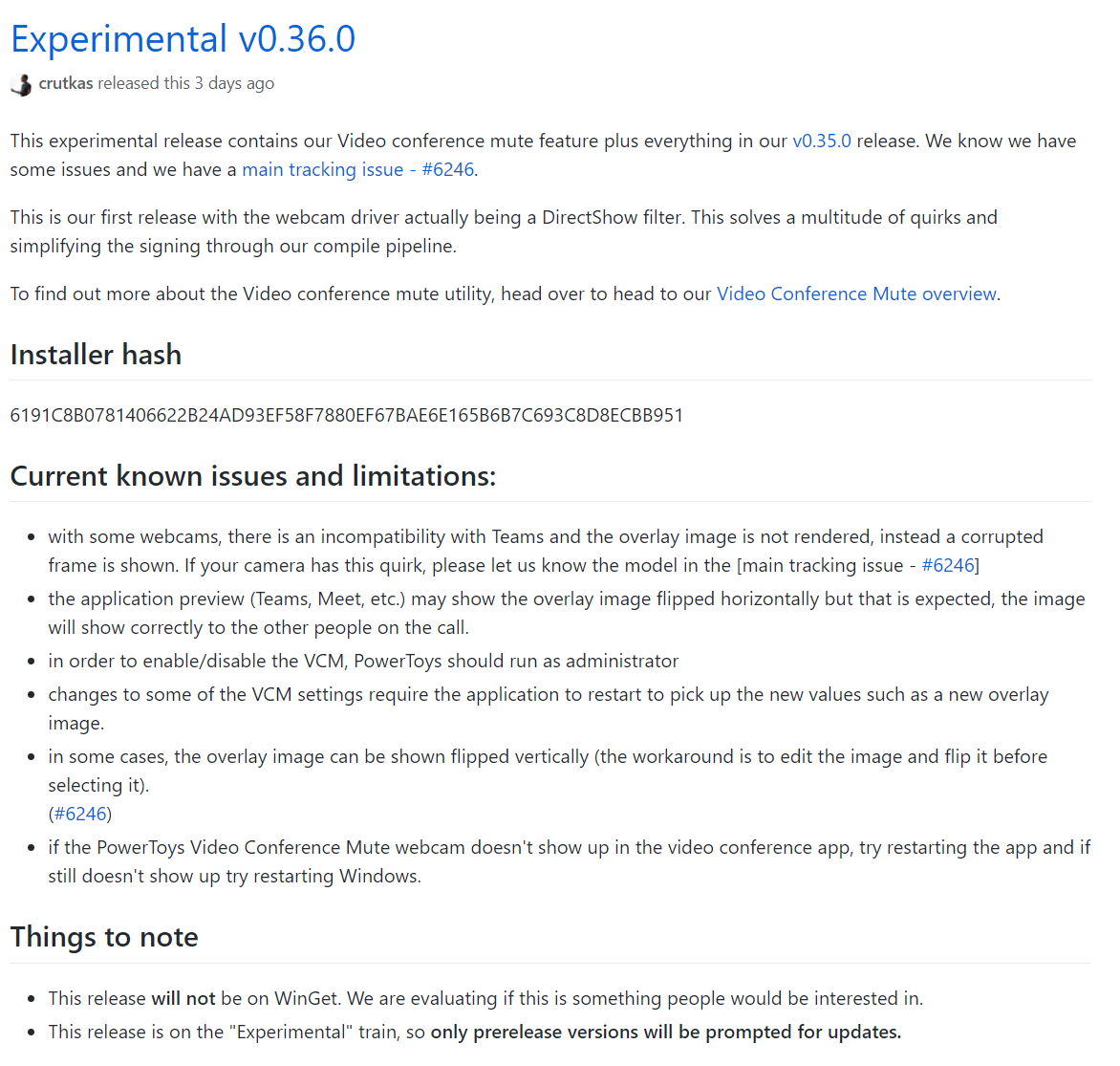Screen dimensions: 1120x1066
Task: Click the Things to note heading
Action: click(x=104, y=937)
